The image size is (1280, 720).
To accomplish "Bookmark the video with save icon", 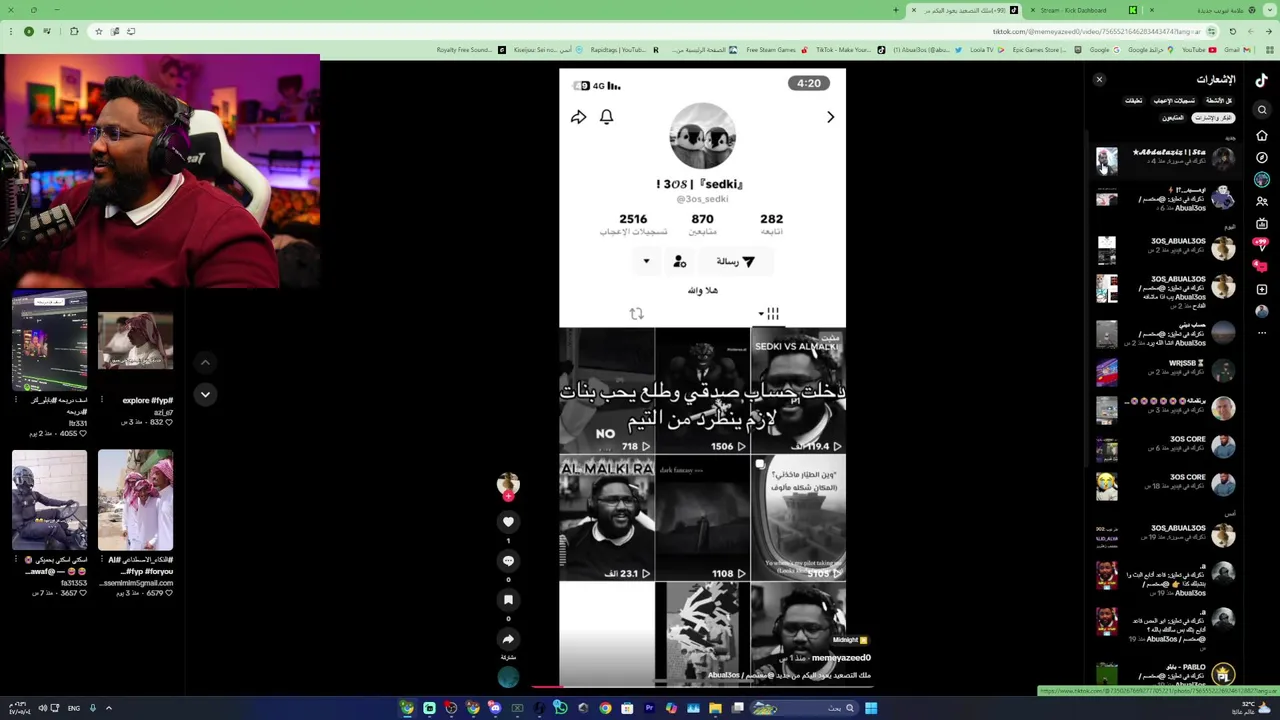I will pyautogui.click(x=508, y=600).
